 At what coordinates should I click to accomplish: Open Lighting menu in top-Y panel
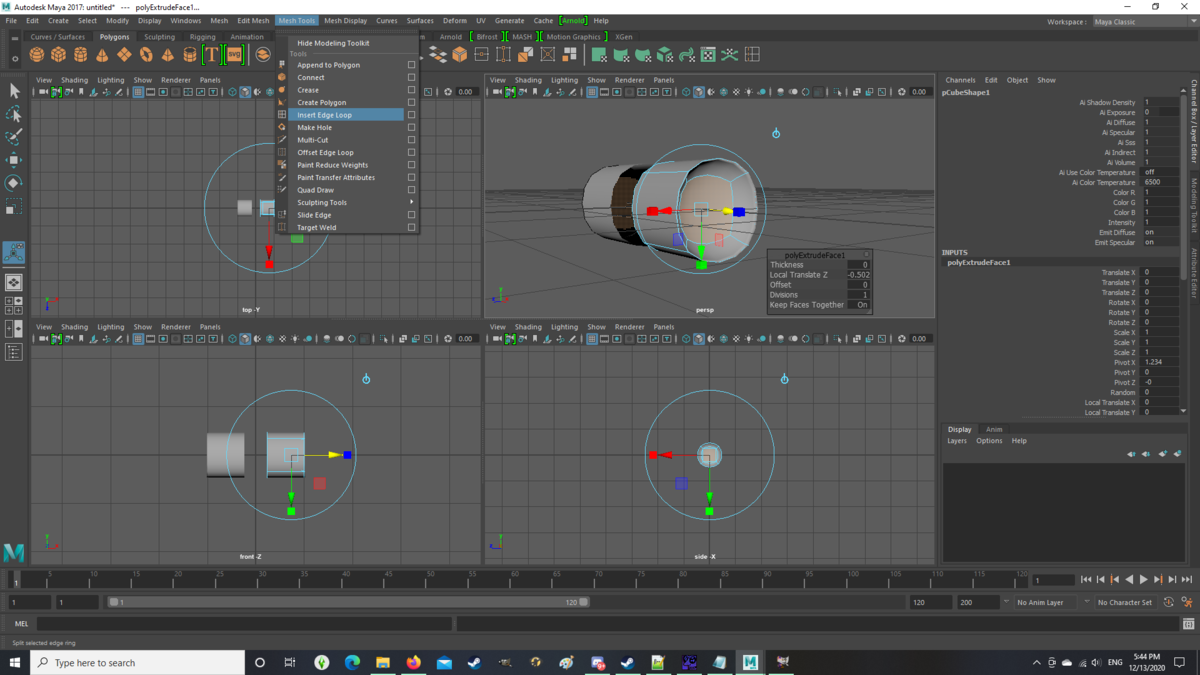[x=111, y=80]
